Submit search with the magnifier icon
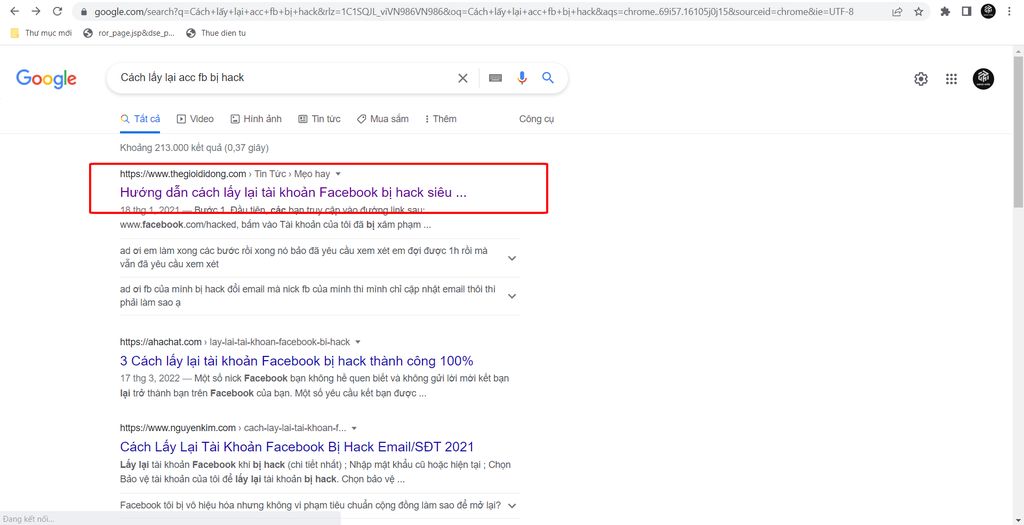 coord(548,78)
